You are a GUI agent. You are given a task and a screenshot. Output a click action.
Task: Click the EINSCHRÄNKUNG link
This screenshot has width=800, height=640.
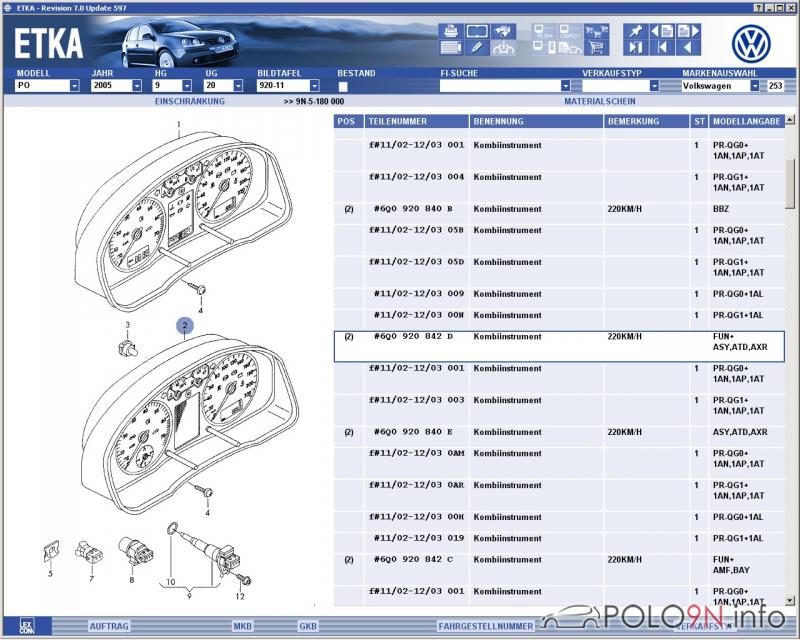(x=190, y=101)
